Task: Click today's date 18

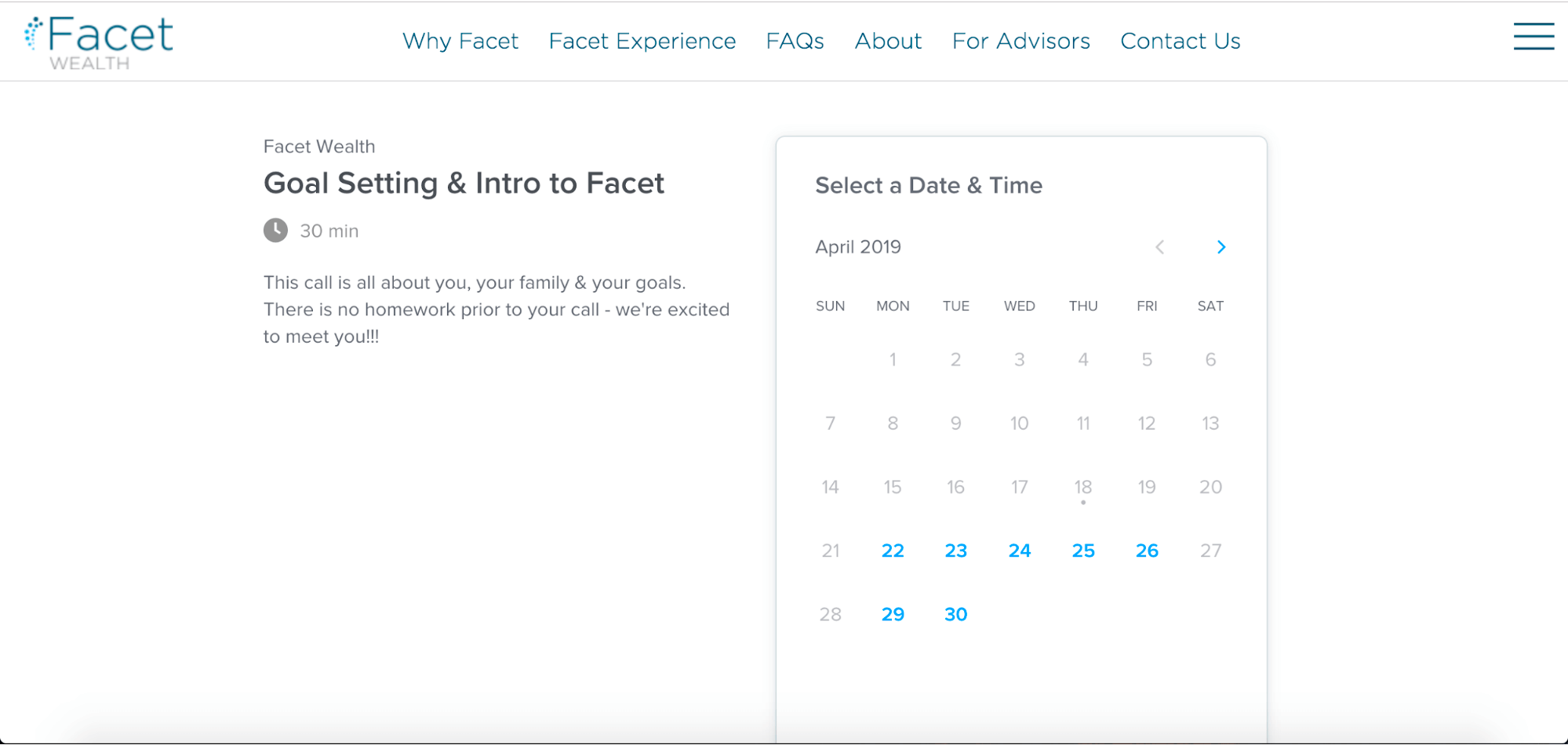Action: click(1082, 487)
